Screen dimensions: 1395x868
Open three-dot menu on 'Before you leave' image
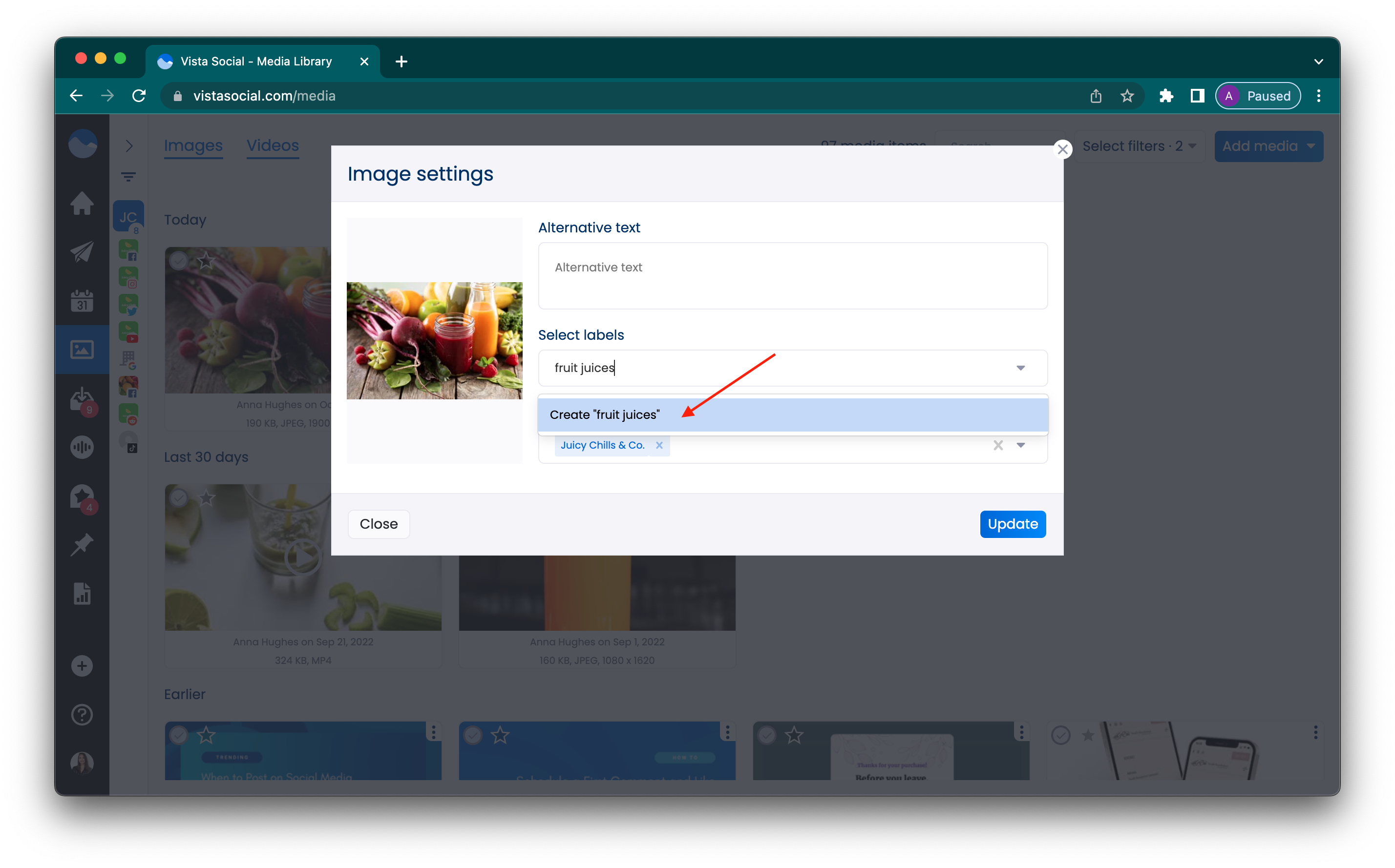1022,732
